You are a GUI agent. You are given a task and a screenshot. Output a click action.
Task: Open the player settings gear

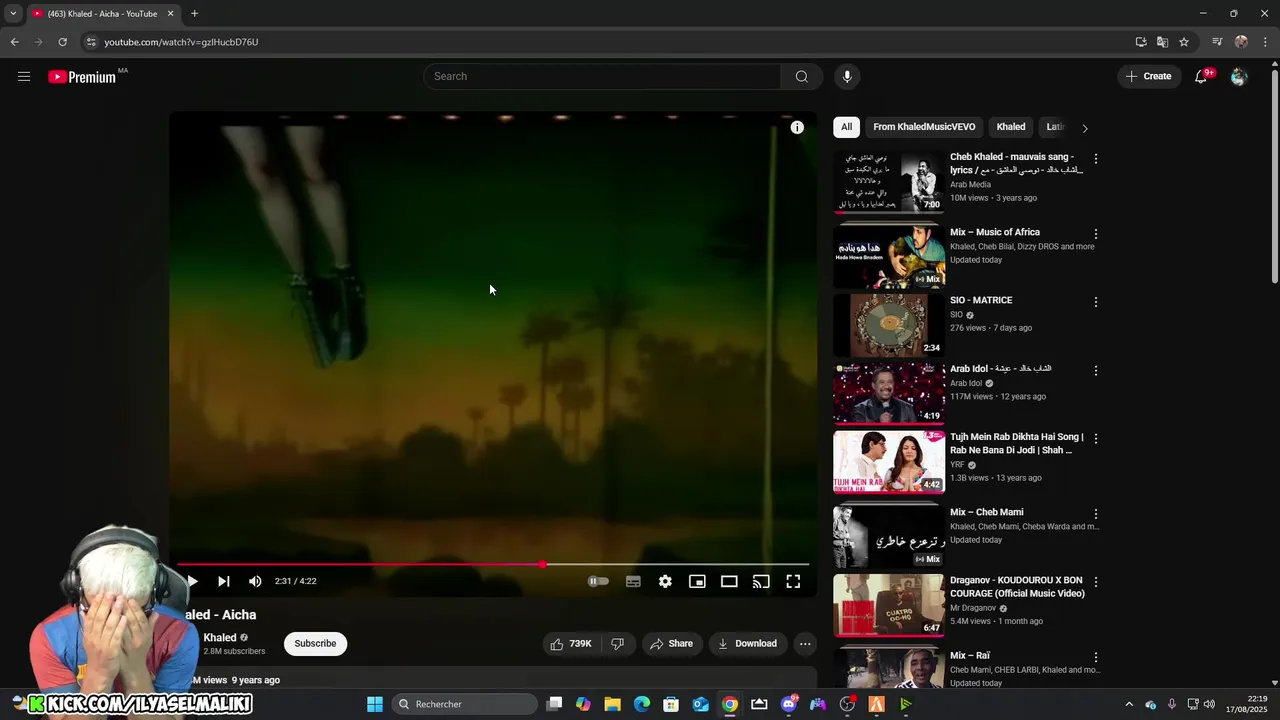(665, 581)
